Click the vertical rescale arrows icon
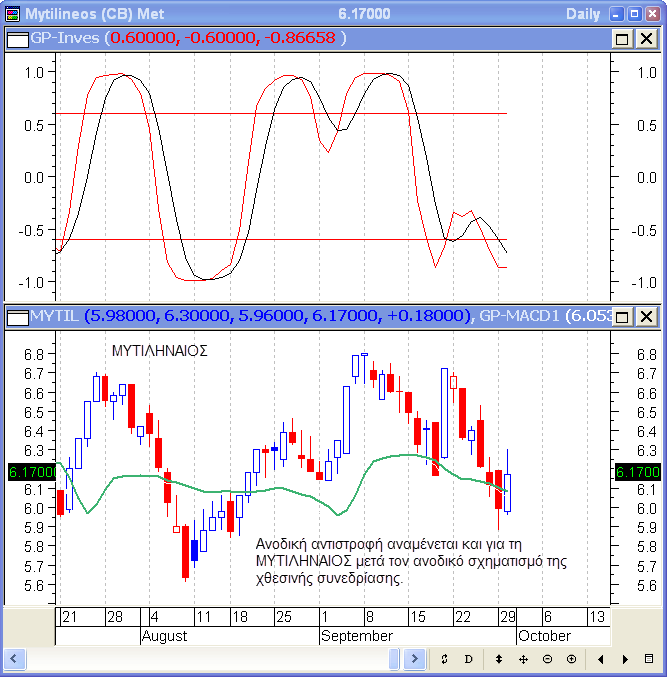 [499, 660]
